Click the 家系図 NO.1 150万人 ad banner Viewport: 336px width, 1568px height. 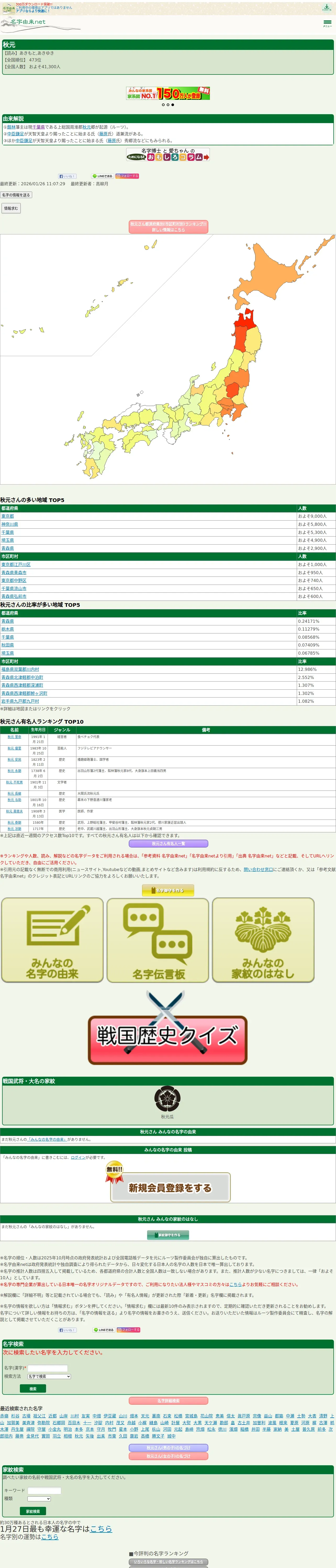pos(168,93)
